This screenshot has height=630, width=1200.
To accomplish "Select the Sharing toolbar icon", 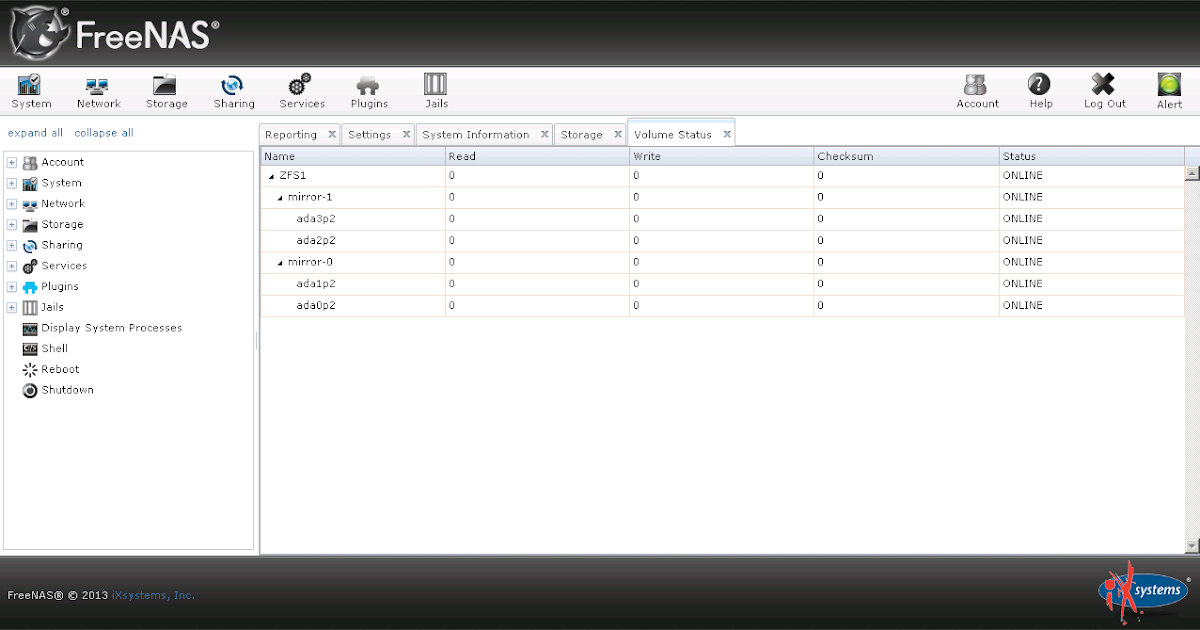I will (233, 90).
